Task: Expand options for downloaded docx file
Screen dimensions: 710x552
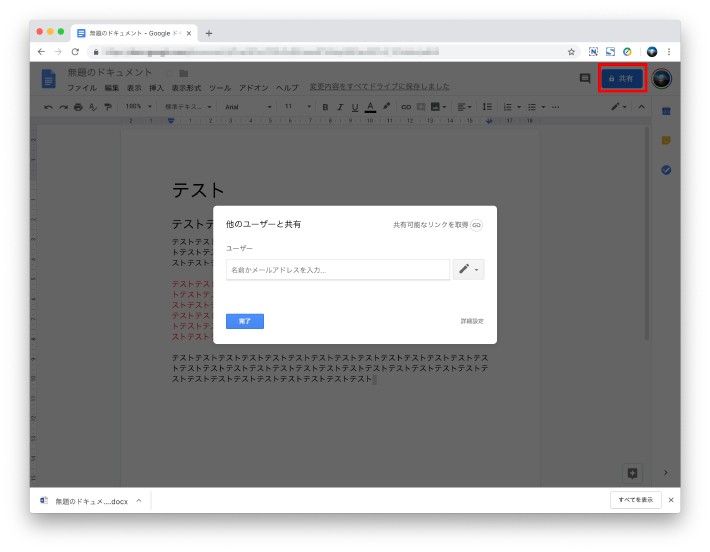Action: [139, 501]
